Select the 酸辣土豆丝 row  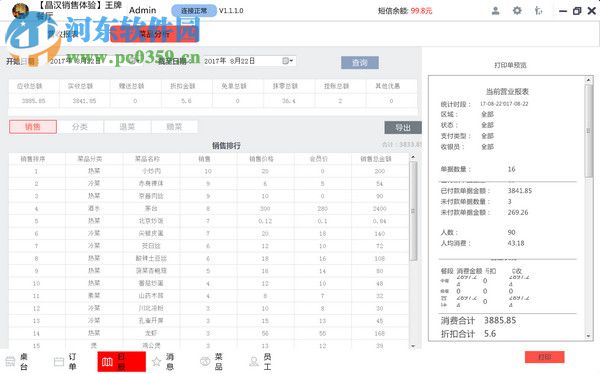pyautogui.click(x=209, y=258)
